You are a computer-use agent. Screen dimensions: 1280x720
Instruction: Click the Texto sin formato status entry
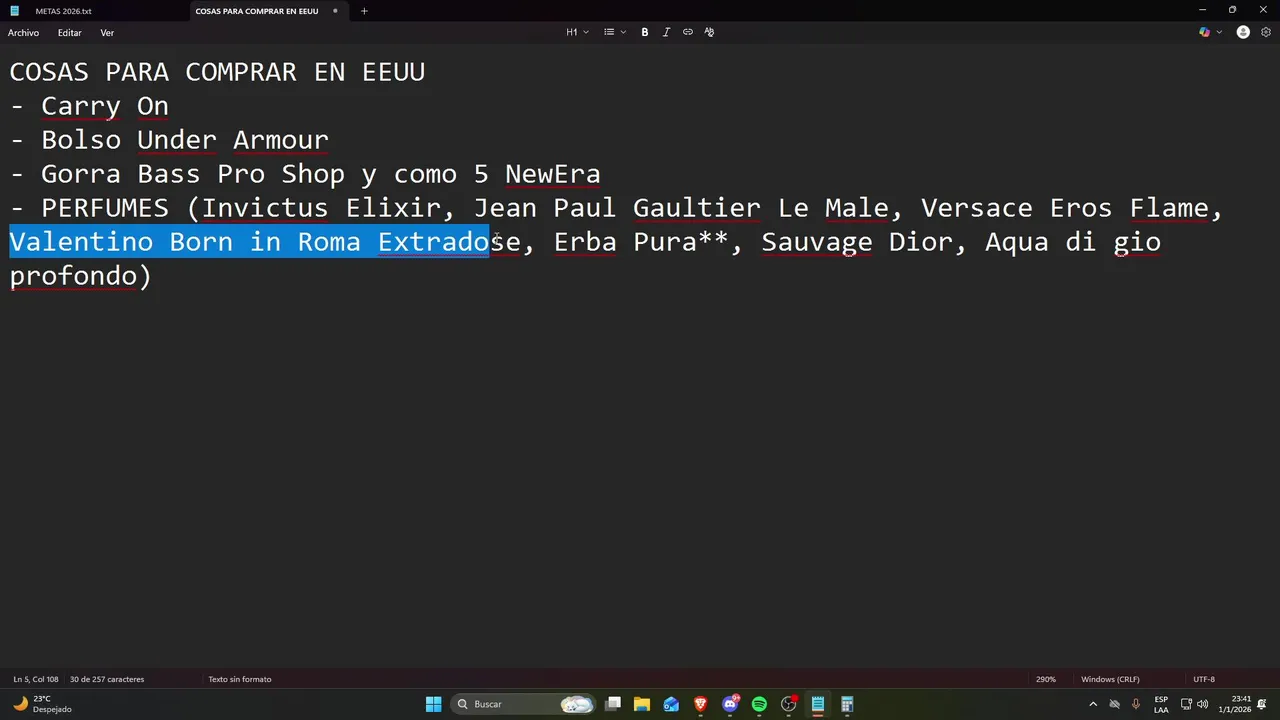tap(240, 679)
